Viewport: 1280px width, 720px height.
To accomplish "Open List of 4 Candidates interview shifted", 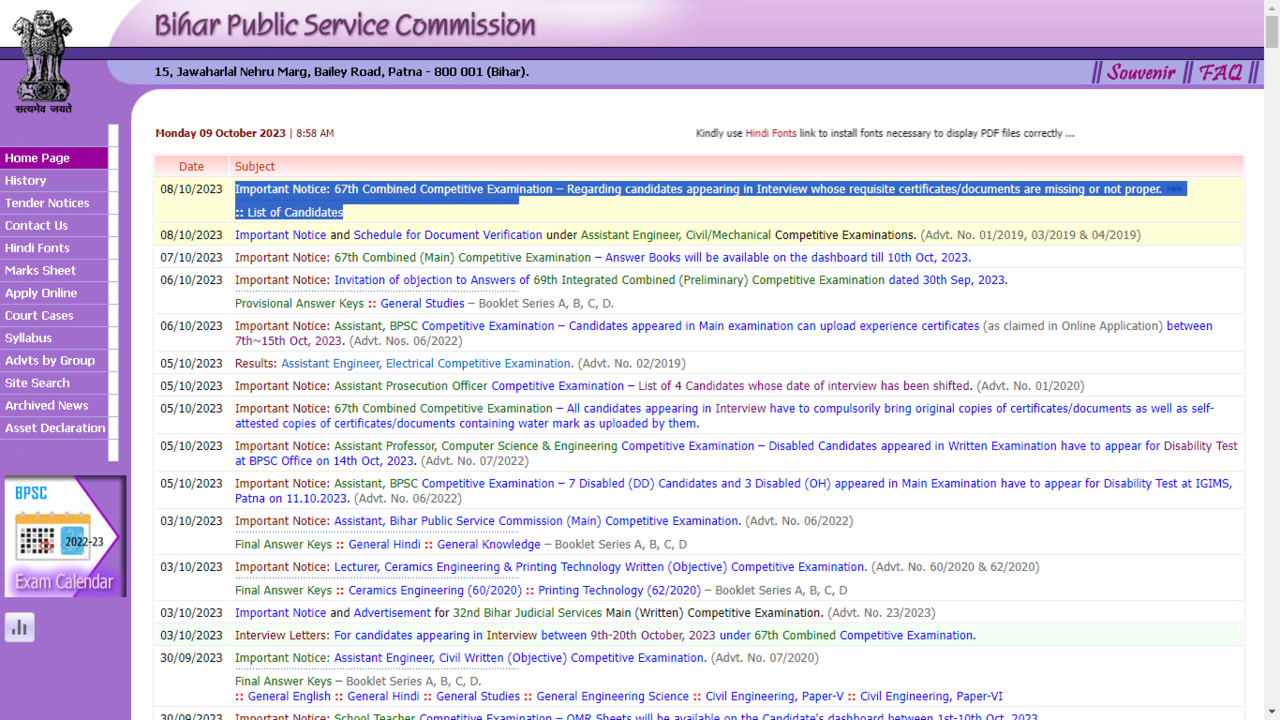I will point(805,386).
